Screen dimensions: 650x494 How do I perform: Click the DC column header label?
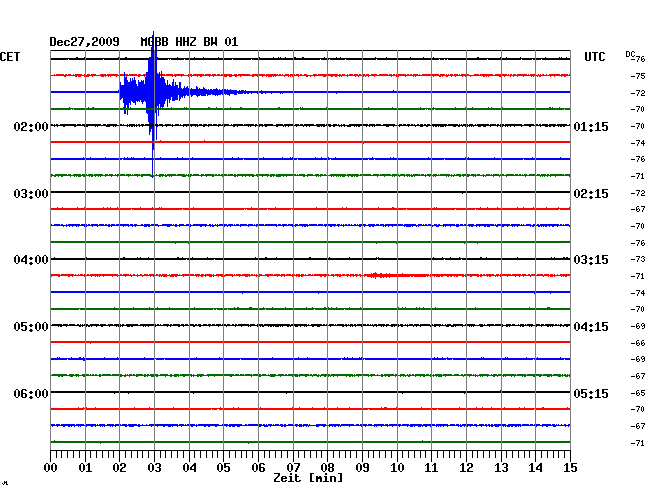630,54
